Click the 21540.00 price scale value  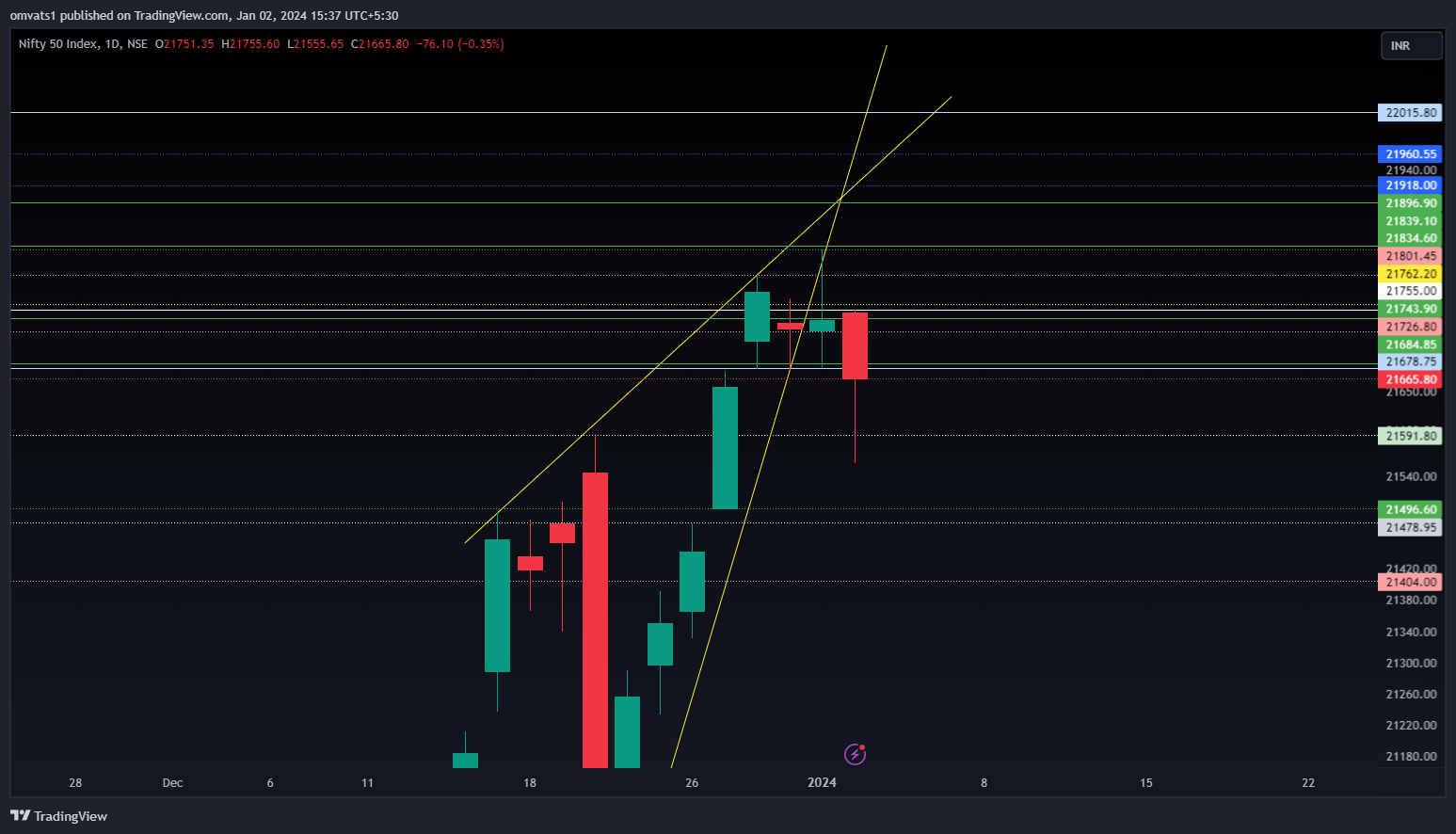(x=1411, y=476)
